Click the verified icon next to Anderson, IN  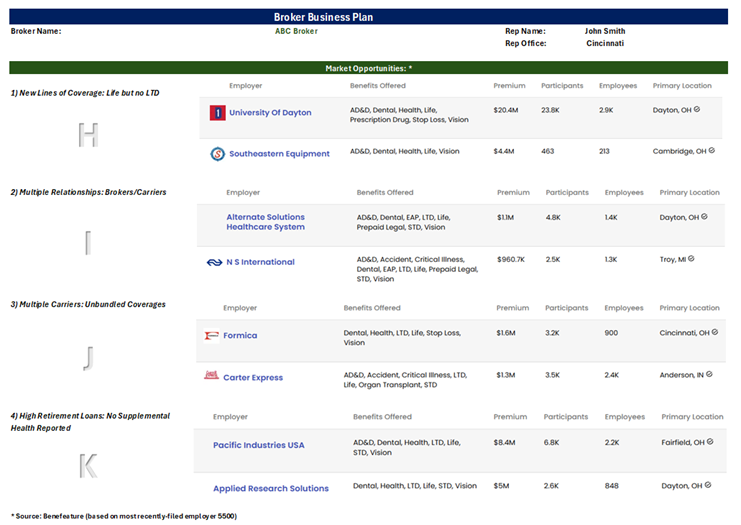pos(709,374)
